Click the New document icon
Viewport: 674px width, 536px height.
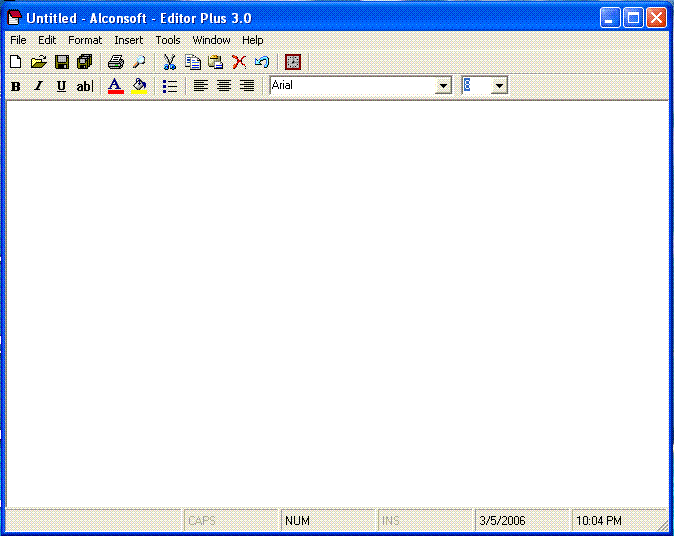[15, 62]
